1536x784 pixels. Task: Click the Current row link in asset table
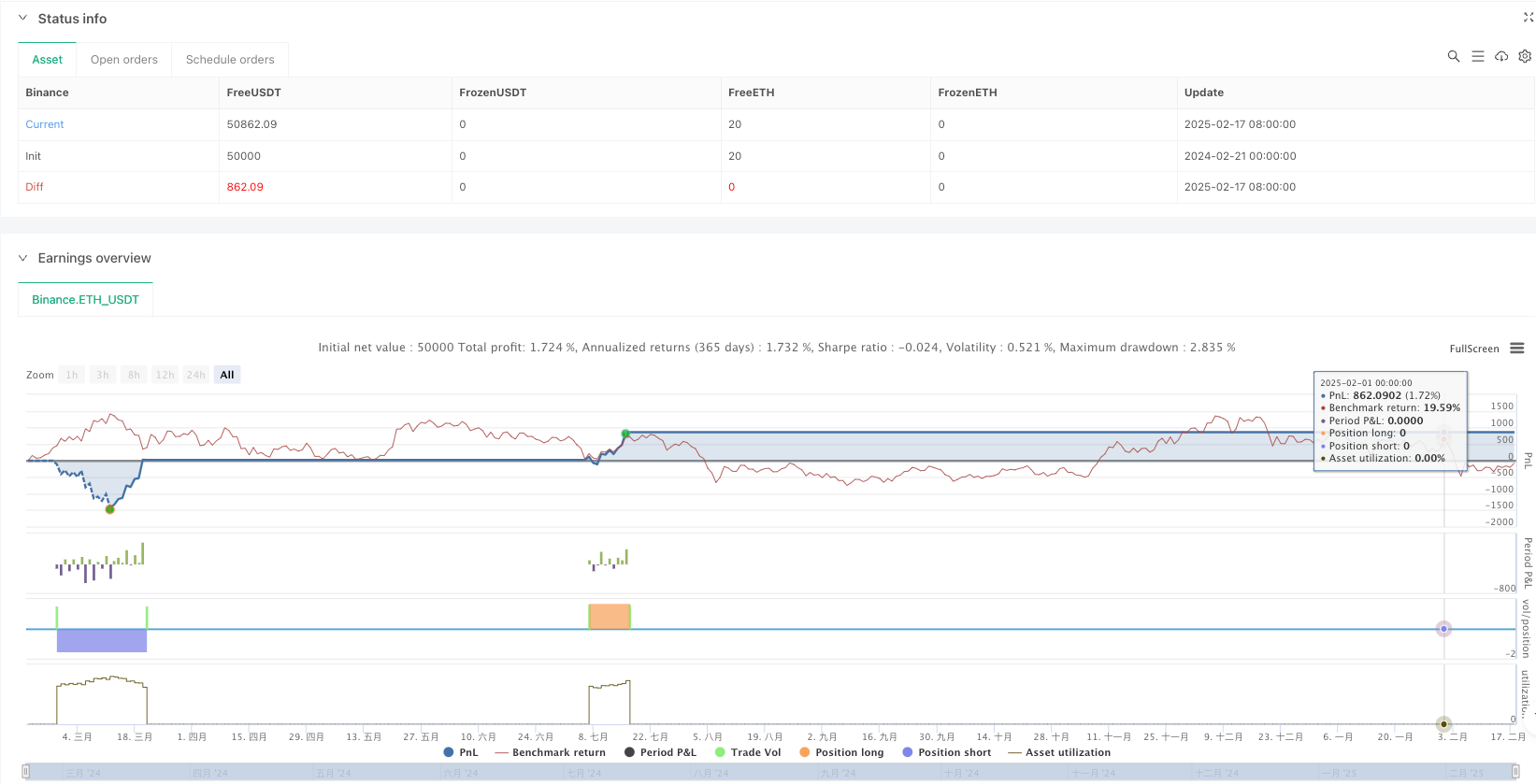[x=45, y=124]
